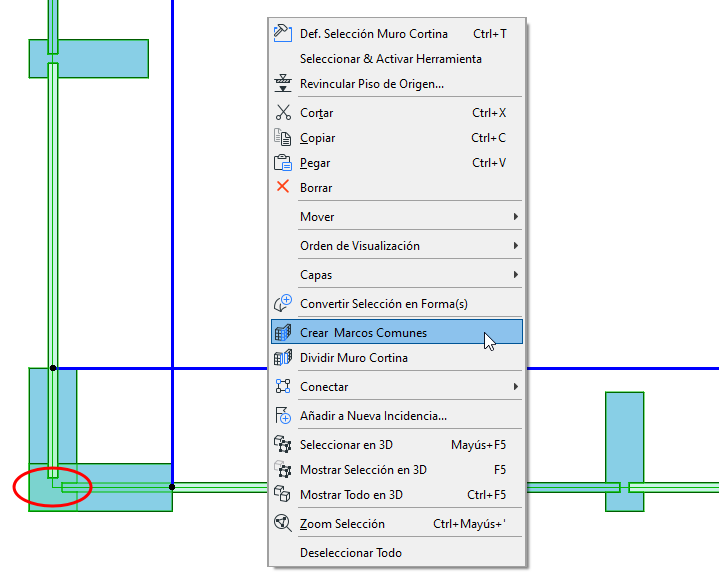Click the Ctrl+T shortcut label
The image size is (719, 578).
pyautogui.click(x=490, y=33)
